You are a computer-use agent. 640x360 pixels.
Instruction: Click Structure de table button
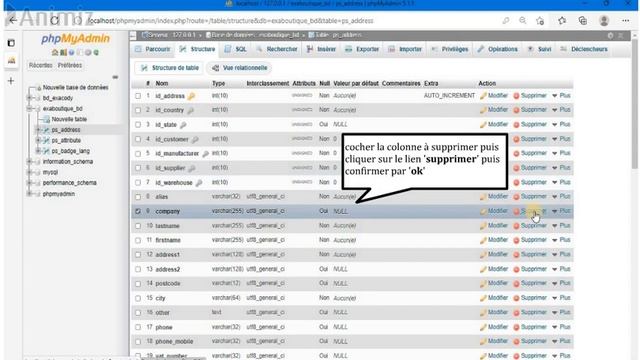(170, 68)
